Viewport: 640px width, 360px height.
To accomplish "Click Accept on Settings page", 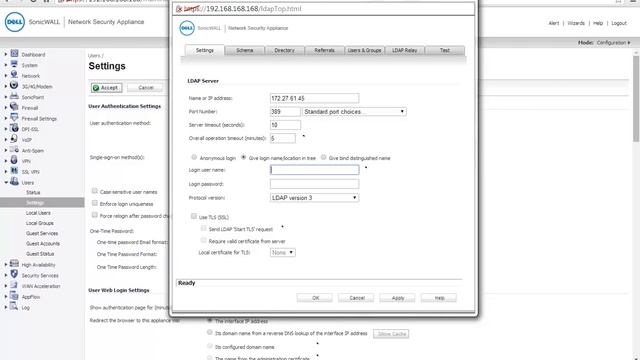I will click(107, 88).
